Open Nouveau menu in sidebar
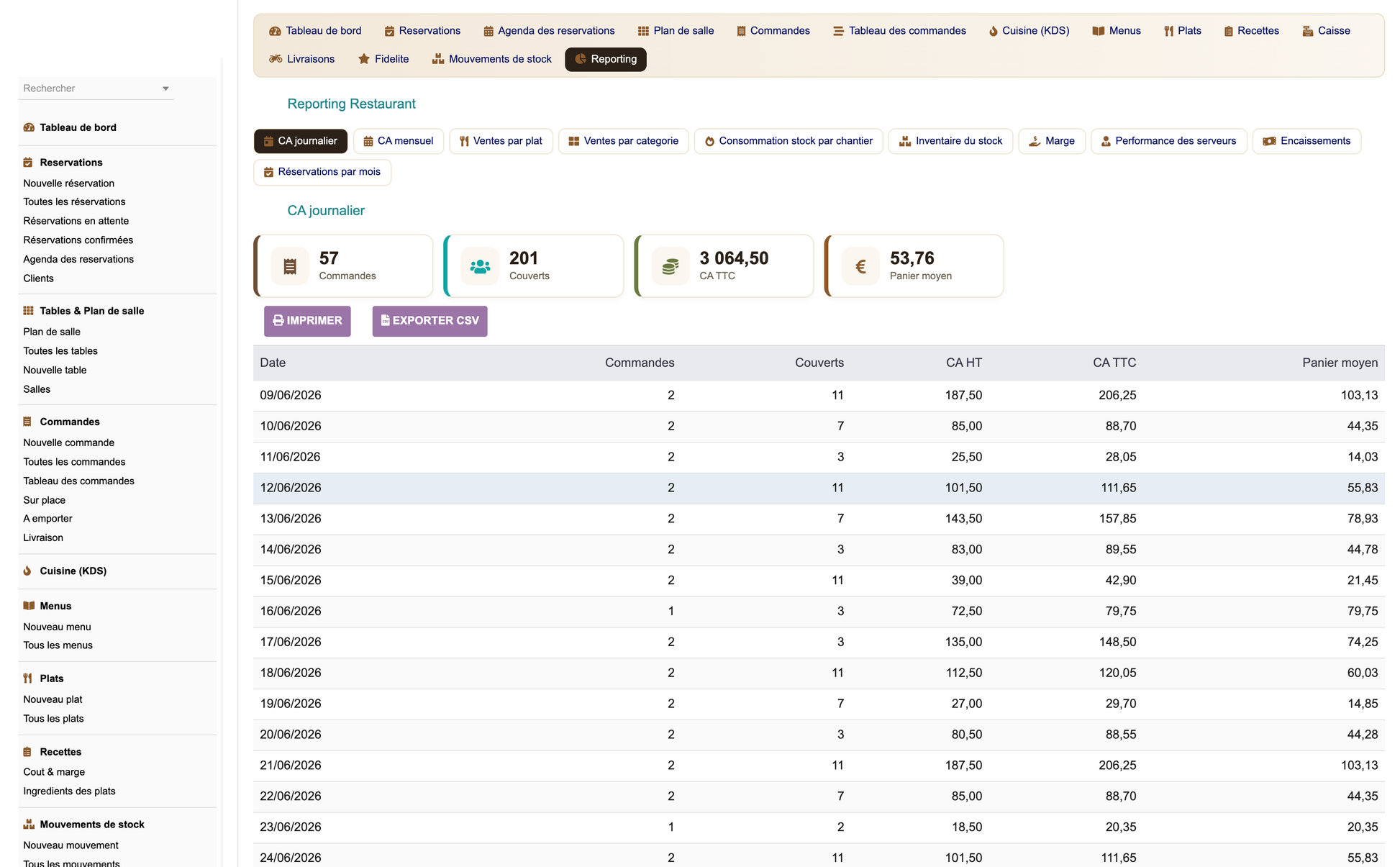 57,627
